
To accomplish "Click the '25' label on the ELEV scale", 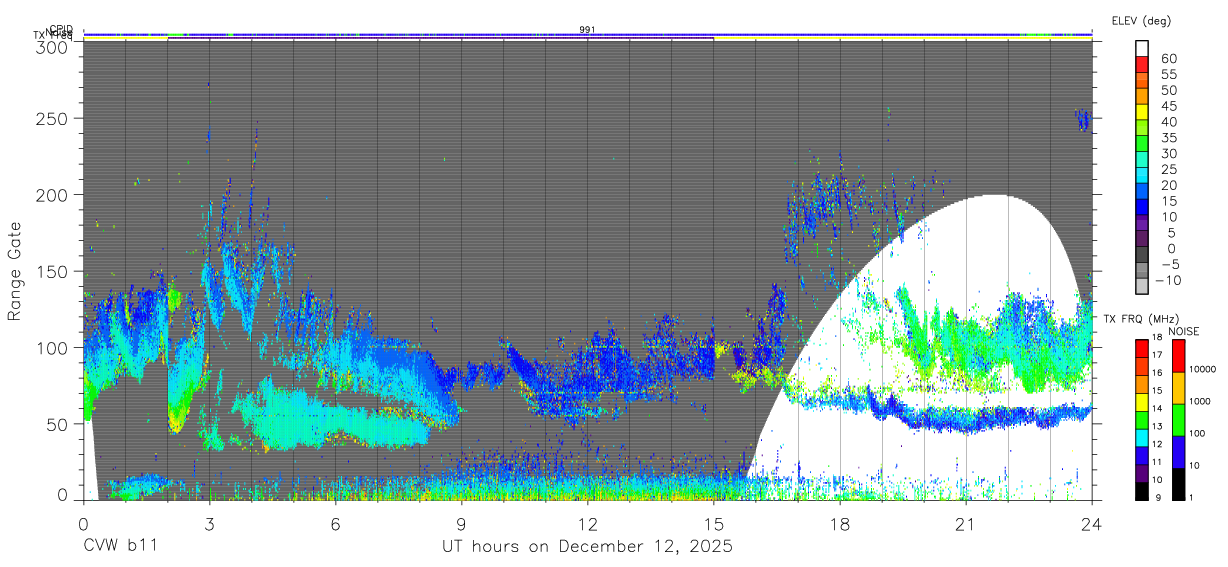I will 1169,170.
